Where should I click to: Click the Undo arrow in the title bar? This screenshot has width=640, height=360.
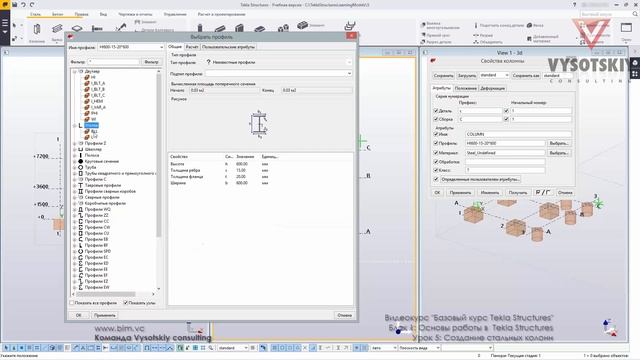[23, 4]
